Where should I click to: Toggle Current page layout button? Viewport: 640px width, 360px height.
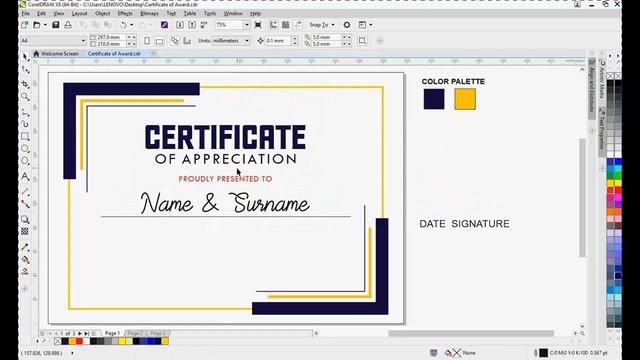[x=187, y=41]
